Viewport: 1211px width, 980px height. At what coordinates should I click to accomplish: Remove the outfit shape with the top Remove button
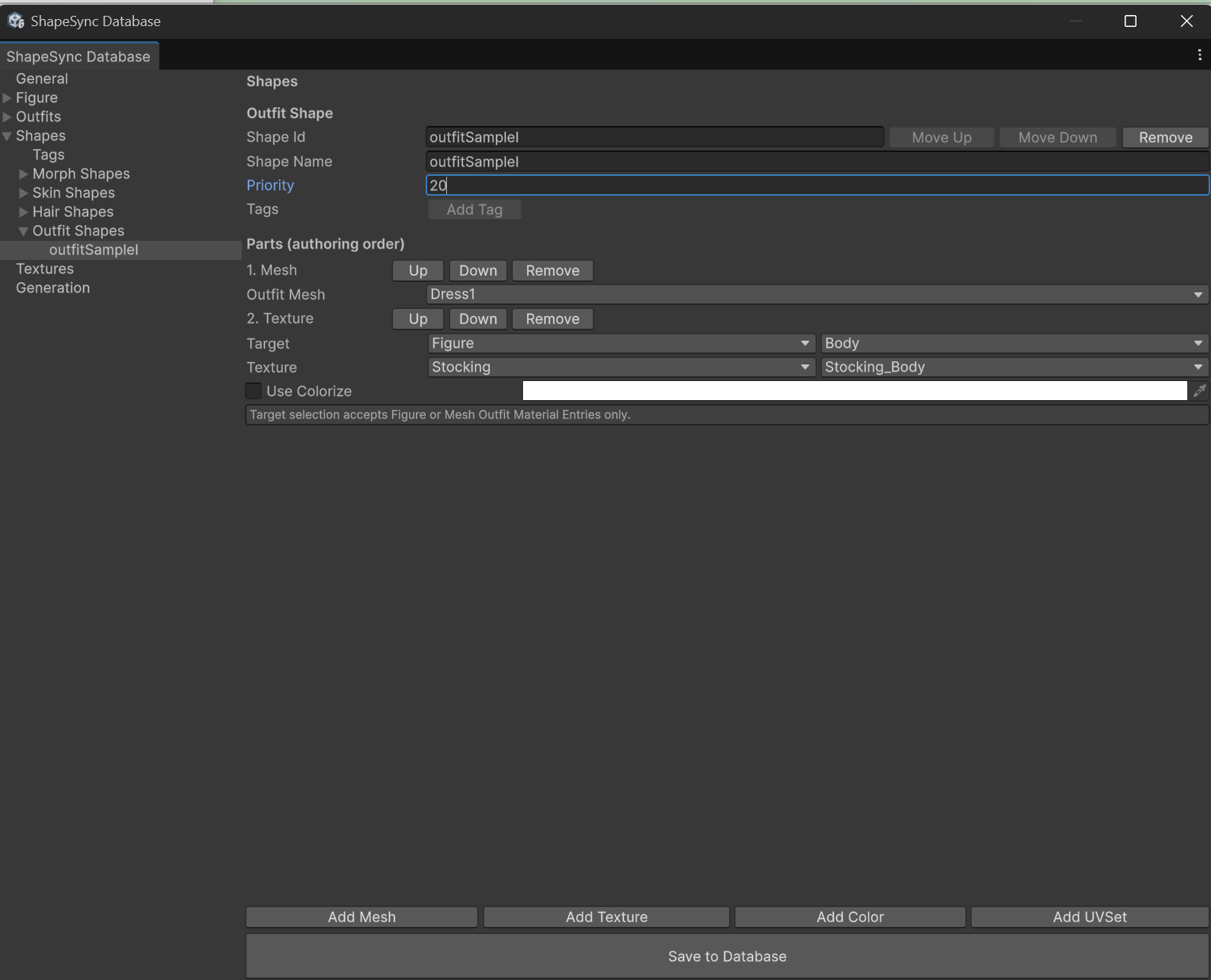(x=1165, y=137)
